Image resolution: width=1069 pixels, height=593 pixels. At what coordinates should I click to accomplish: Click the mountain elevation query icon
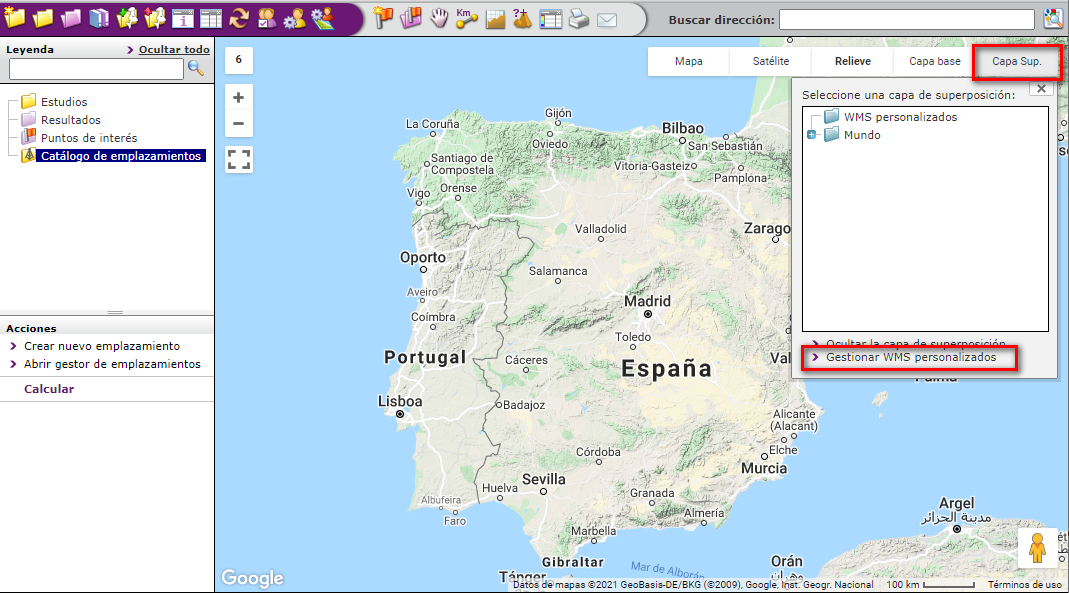[523, 18]
